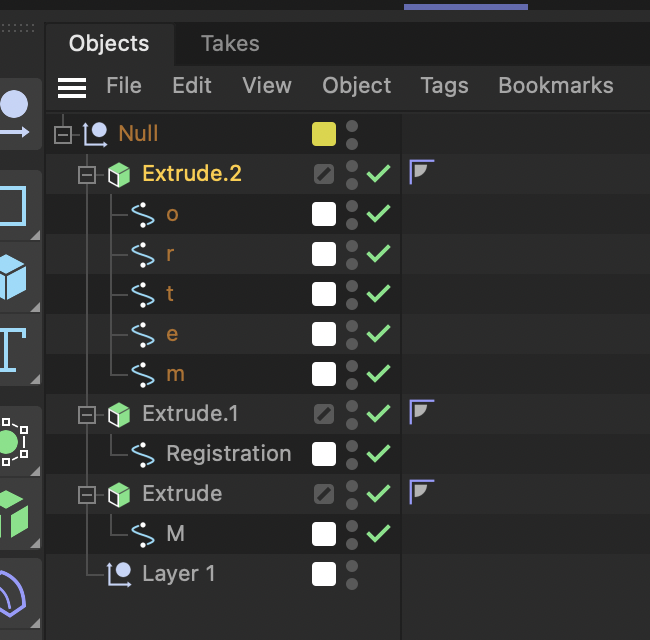The height and width of the screenshot is (640, 650).
Task: Click the Null object icon
Action: point(95,134)
